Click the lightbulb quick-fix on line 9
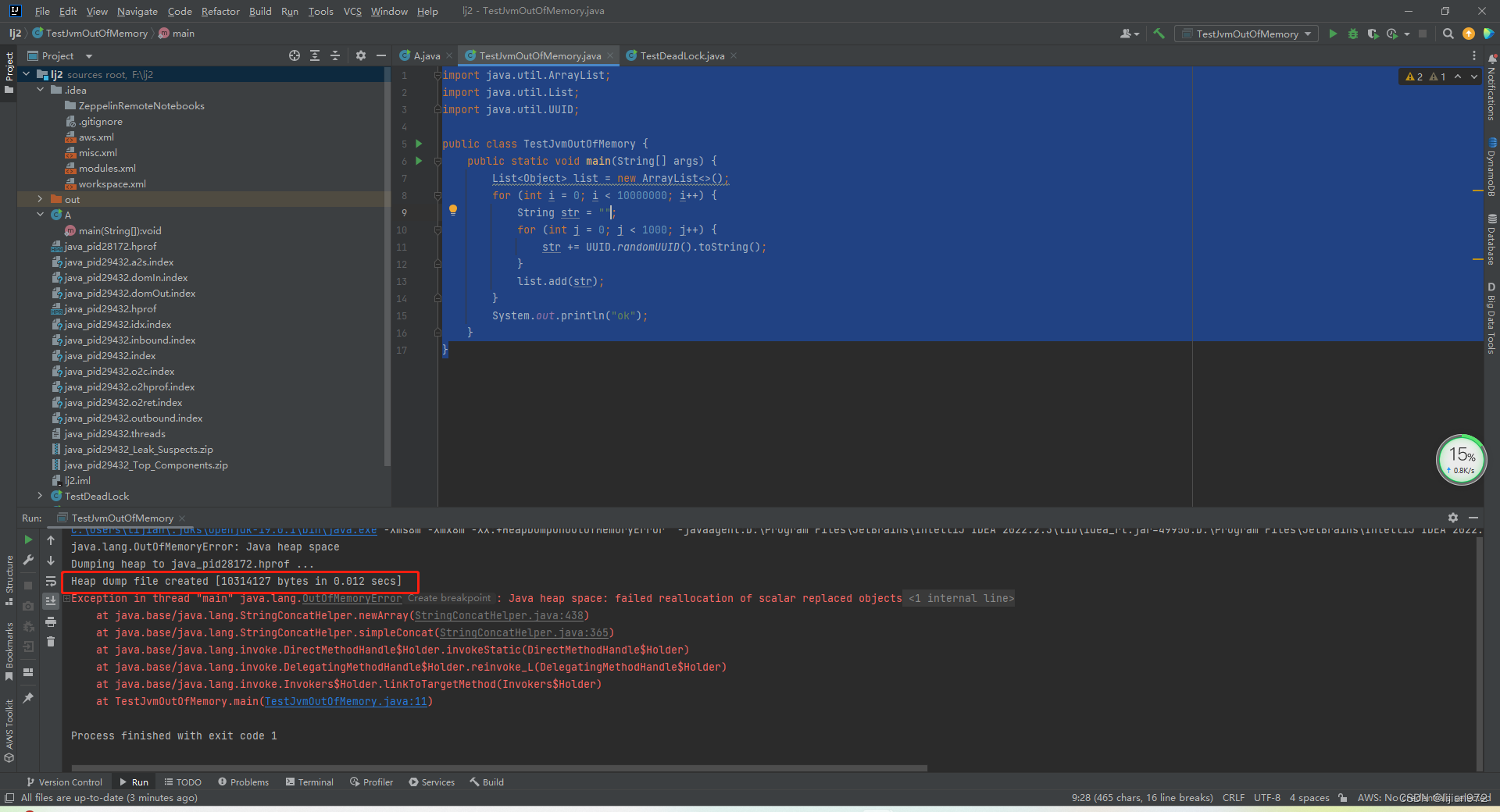Image resolution: width=1500 pixels, height=812 pixels. pos(453,210)
